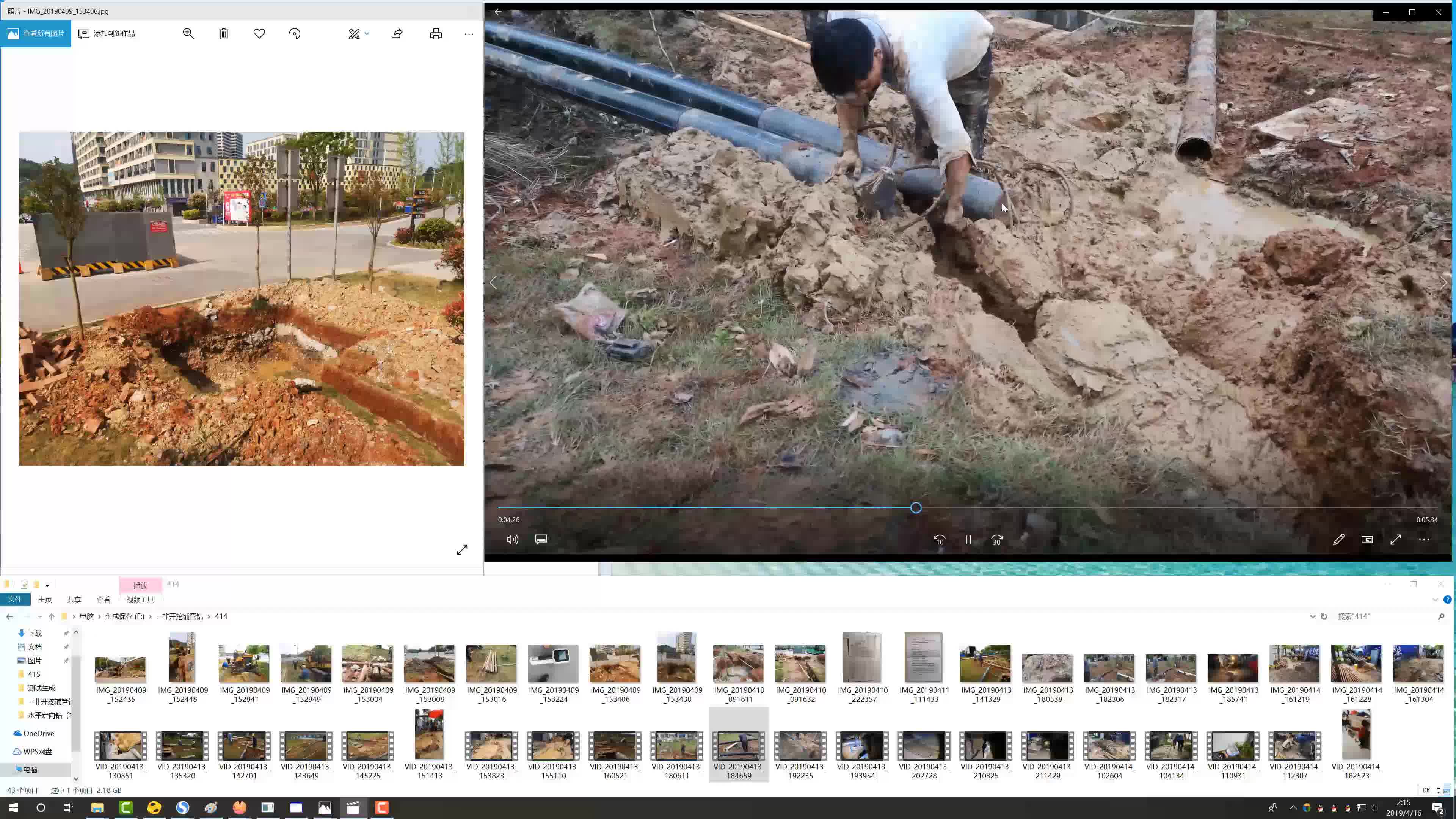Open the 视频工具 ribbon tab
This screenshot has width=1456, height=819.
[x=140, y=600]
